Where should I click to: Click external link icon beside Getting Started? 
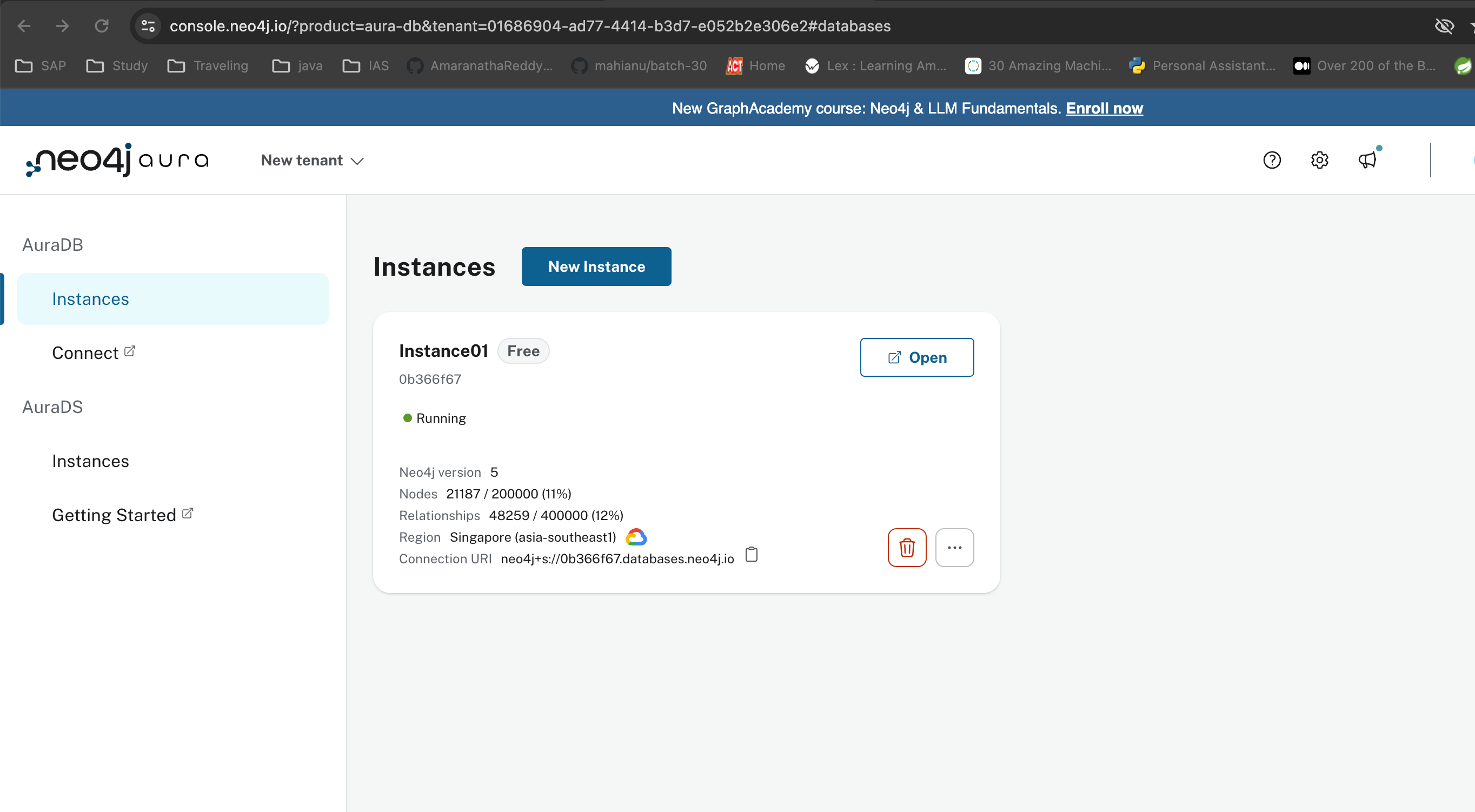187,513
